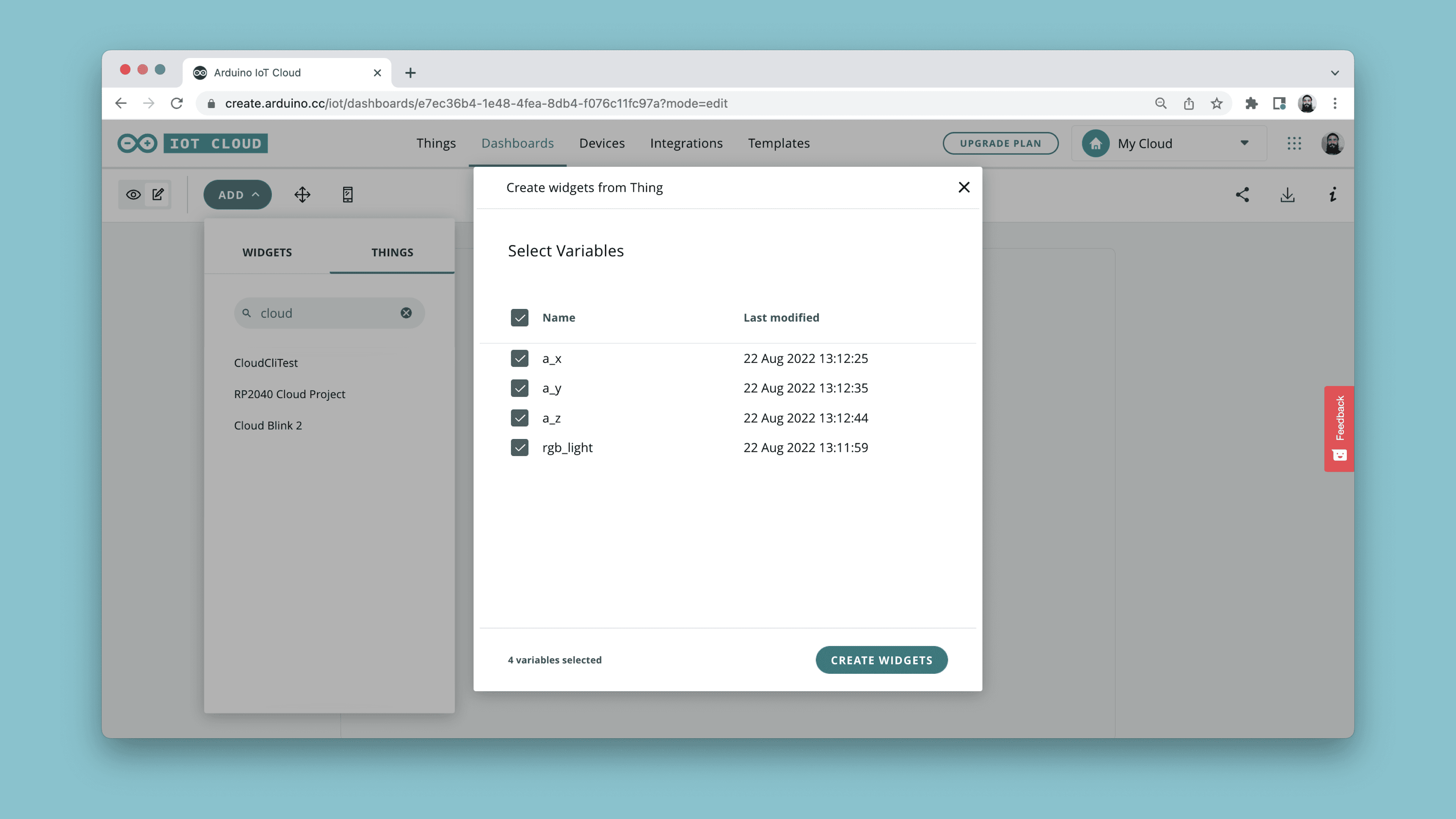Select the arrange widgets move icon
1456x819 pixels.
click(x=303, y=195)
